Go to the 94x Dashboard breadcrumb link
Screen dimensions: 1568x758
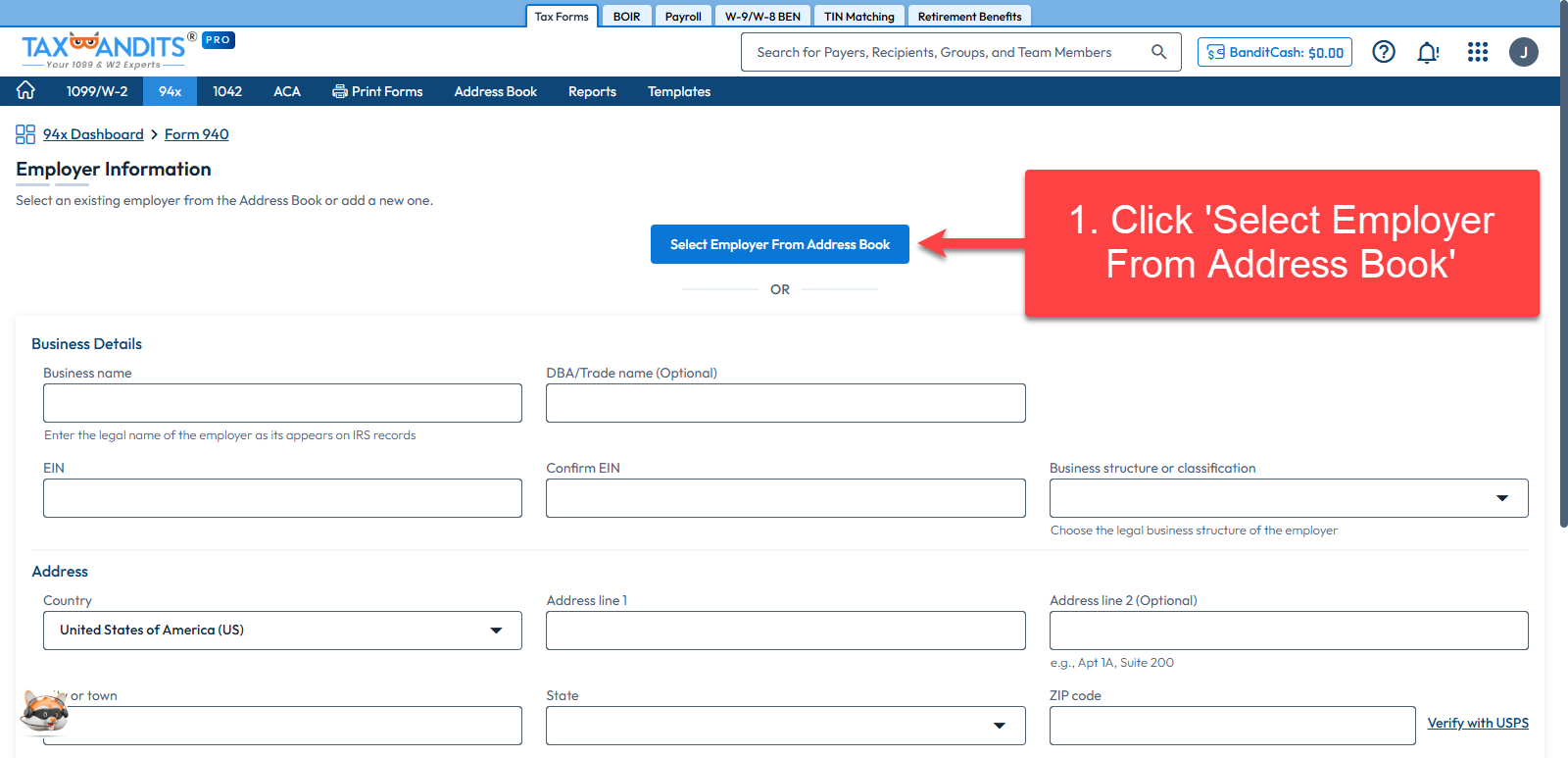pyautogui.click(x=93, y=134)
